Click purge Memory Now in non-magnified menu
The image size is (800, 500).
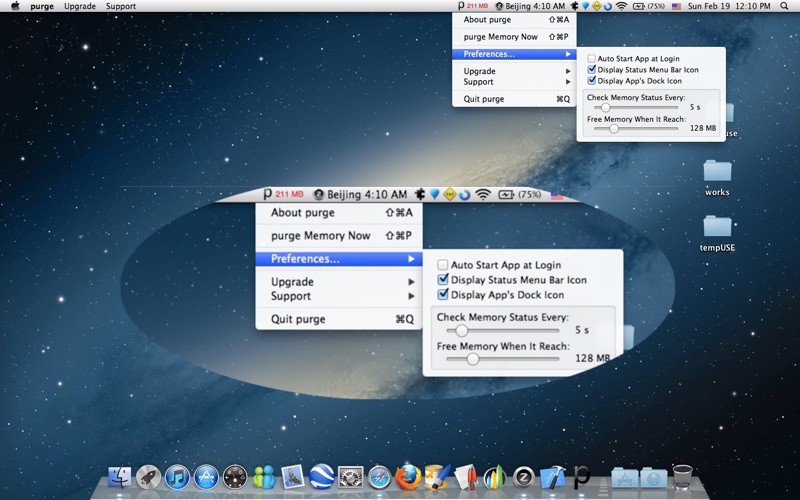pos(514,37)
